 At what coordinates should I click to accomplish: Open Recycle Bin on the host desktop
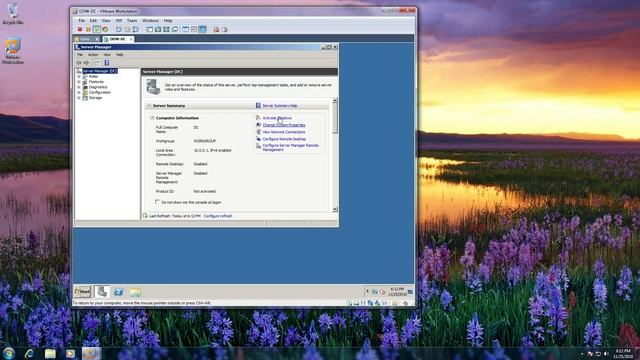point(13,13)
